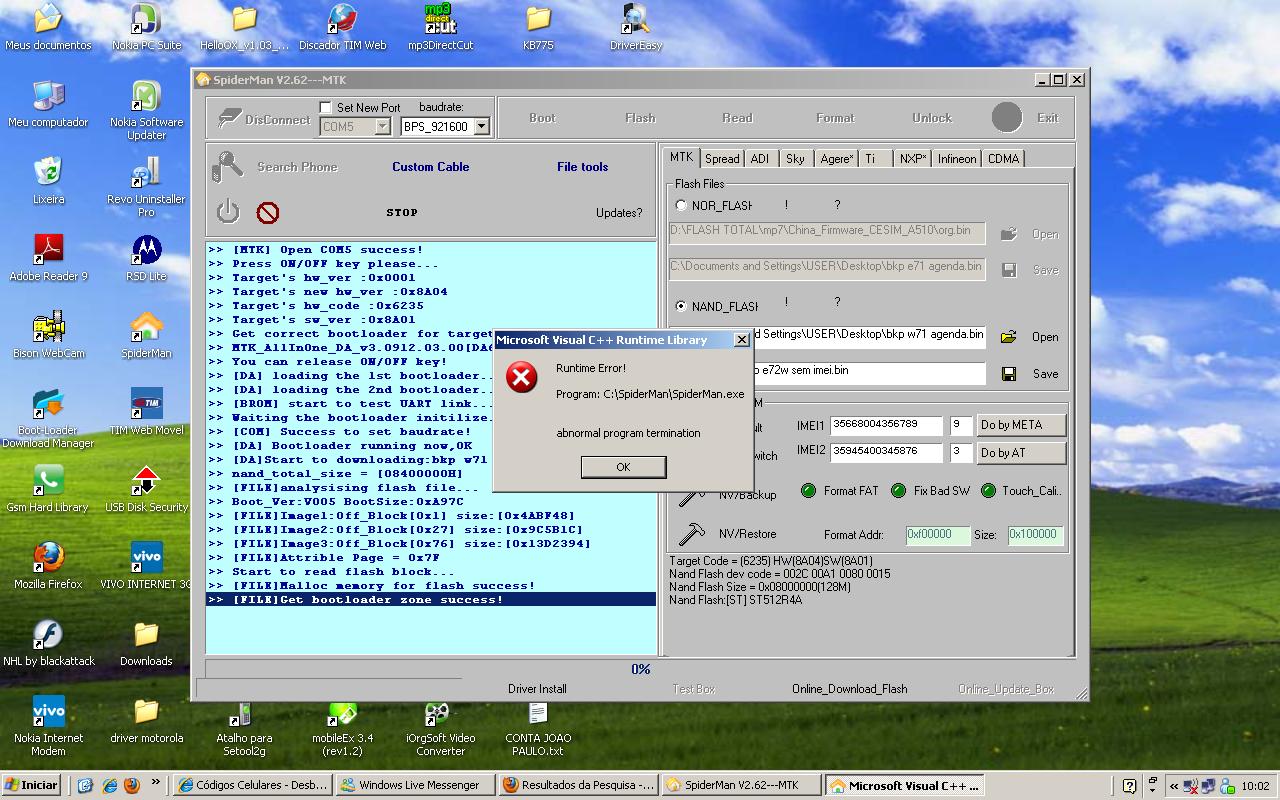Click the NAND_FLASH save floppy icon
This screenshot has height=800, width=1280.
(x=1008, y=374)
